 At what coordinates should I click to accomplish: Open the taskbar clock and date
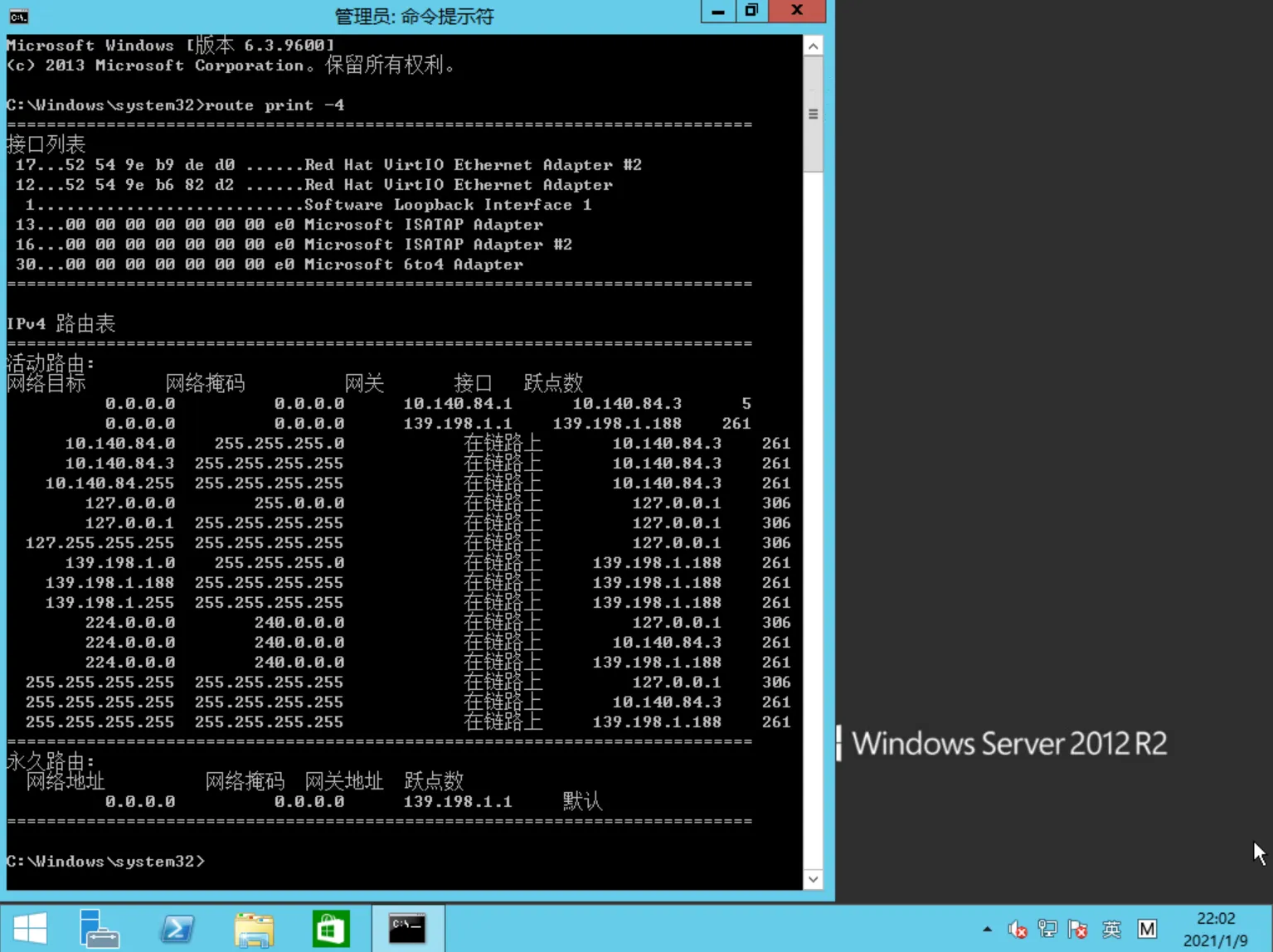[1215, 930]
